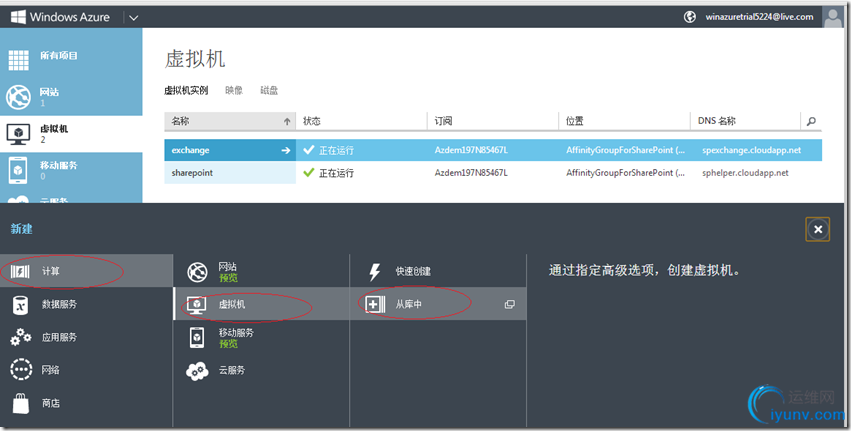
Task: Click DNS 名称 column header
Action: click(x=745, y=121)
